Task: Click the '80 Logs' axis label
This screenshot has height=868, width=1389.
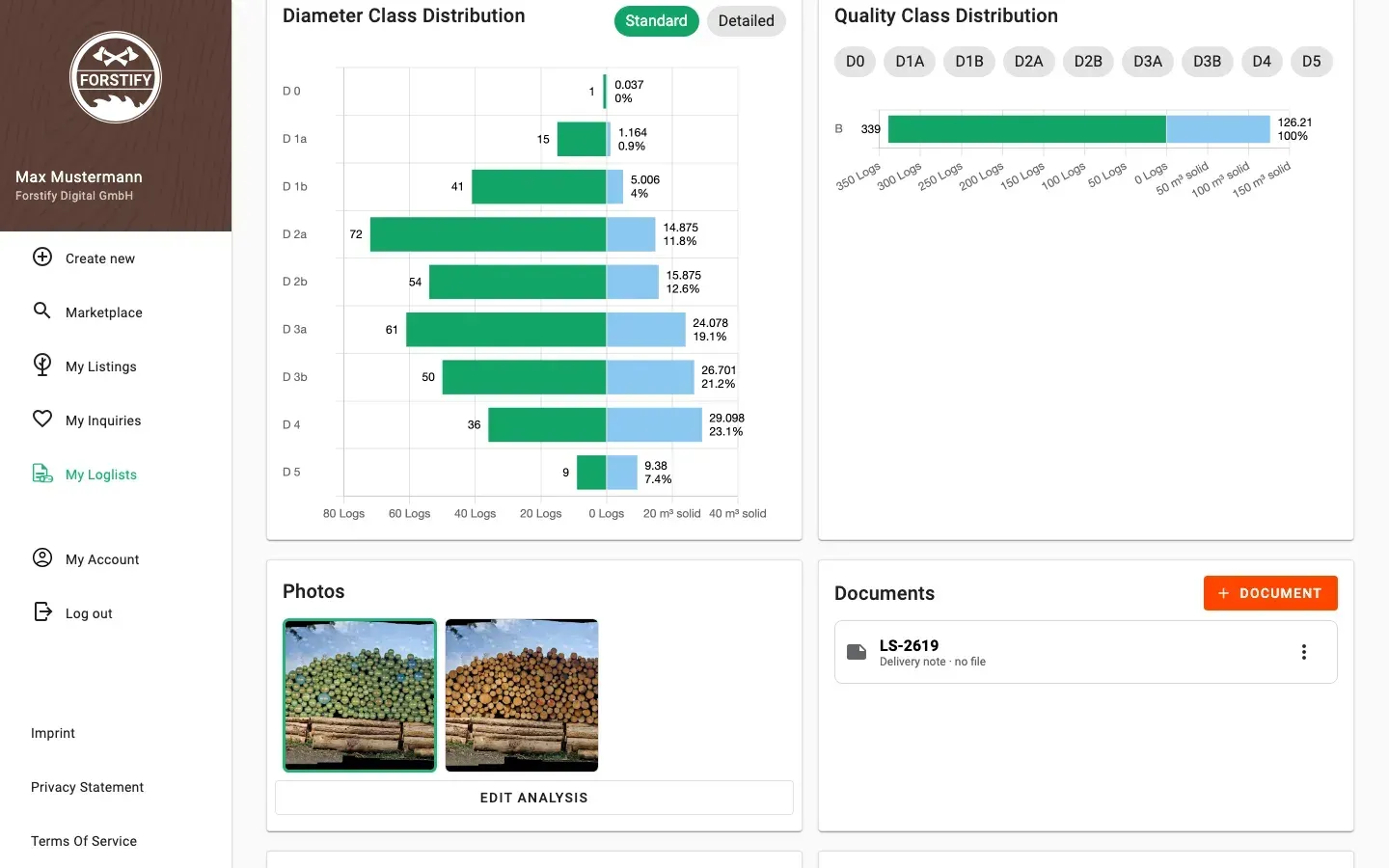Action: coord(343,513)
